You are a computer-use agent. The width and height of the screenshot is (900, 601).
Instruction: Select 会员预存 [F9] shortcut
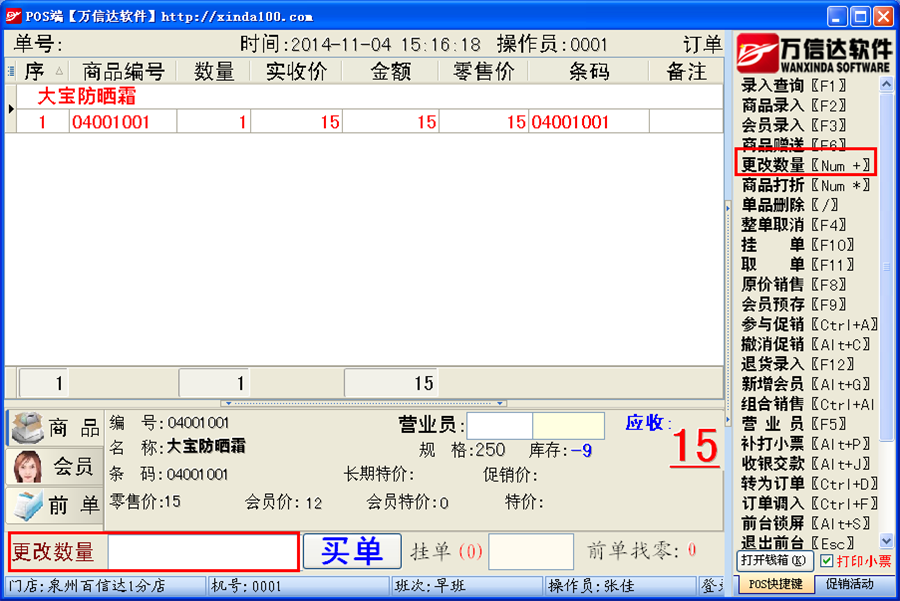click(x=794, y=305)
